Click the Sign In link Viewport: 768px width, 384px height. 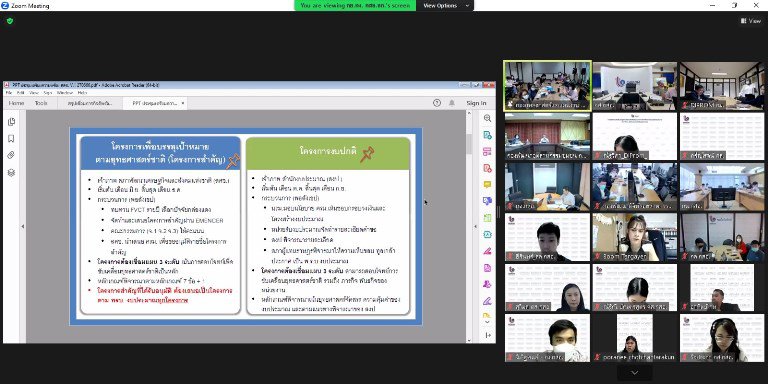point(476,103)
